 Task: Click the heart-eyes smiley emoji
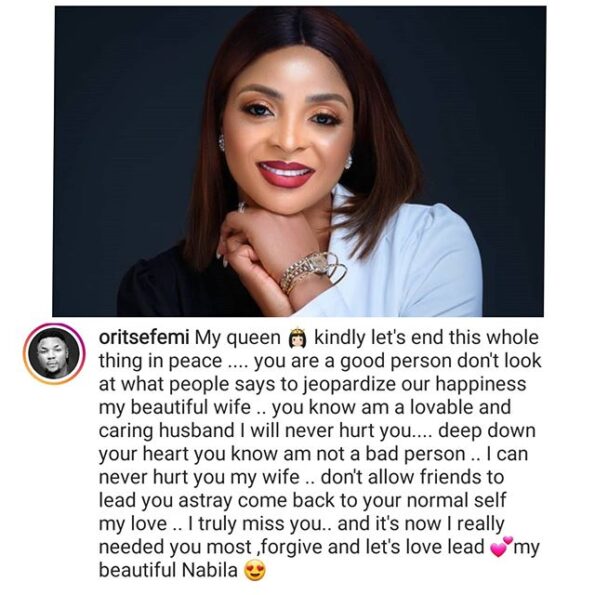(255, 571)
